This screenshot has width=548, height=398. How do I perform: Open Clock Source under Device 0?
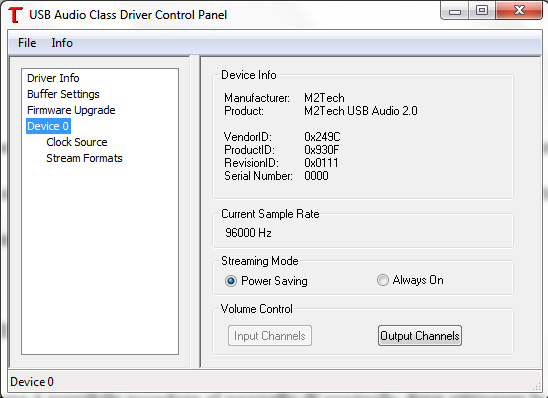coord(77,142)
